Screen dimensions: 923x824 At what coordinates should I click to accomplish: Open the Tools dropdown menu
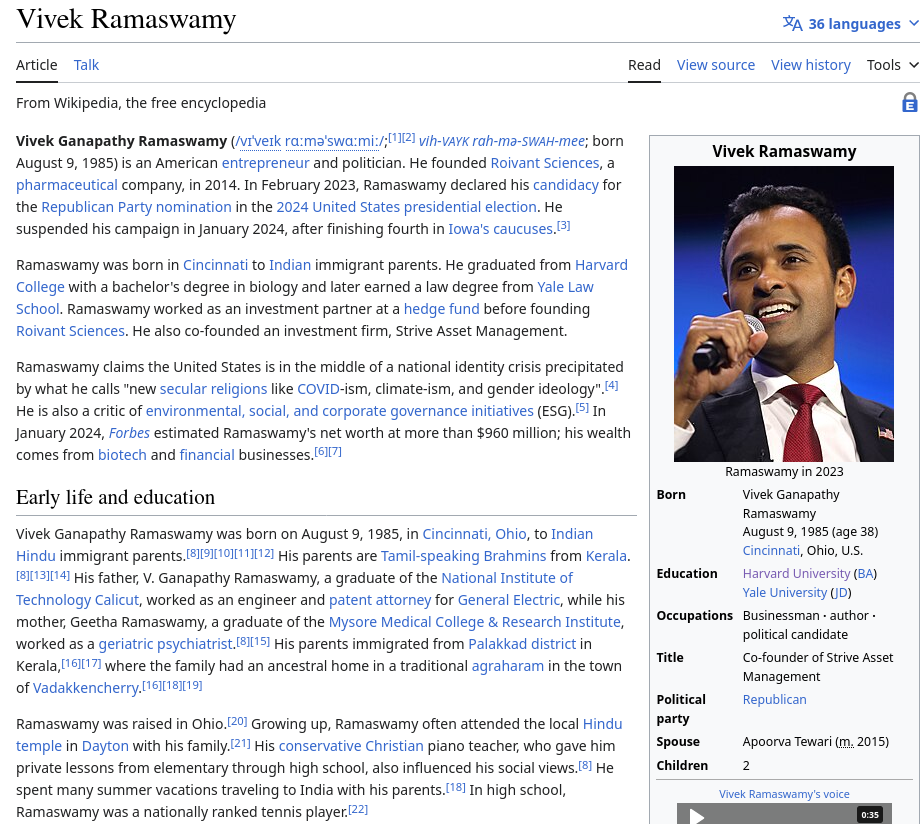[x=892, y=65]
